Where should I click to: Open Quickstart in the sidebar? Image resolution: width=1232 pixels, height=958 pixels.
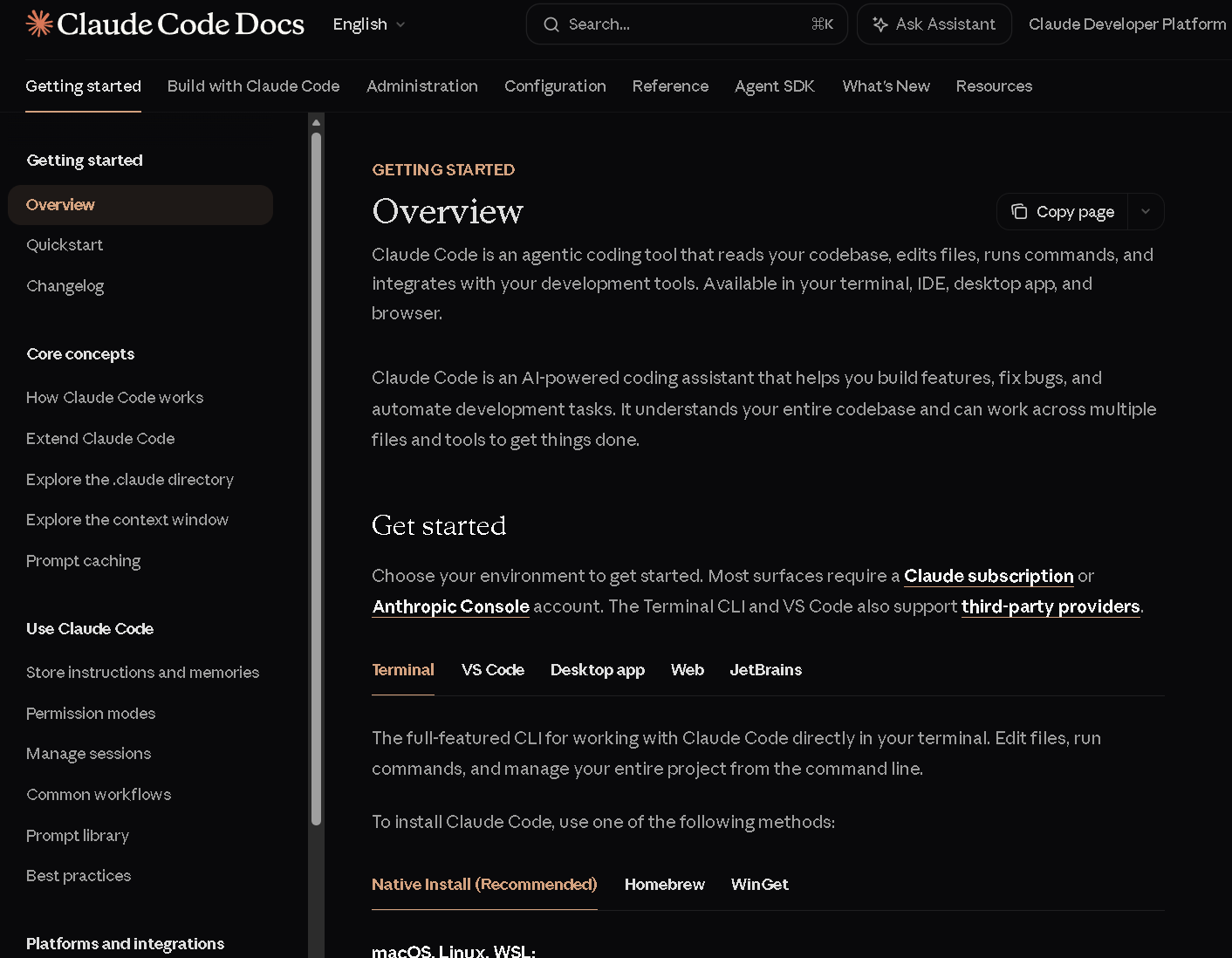coord(65,245)
